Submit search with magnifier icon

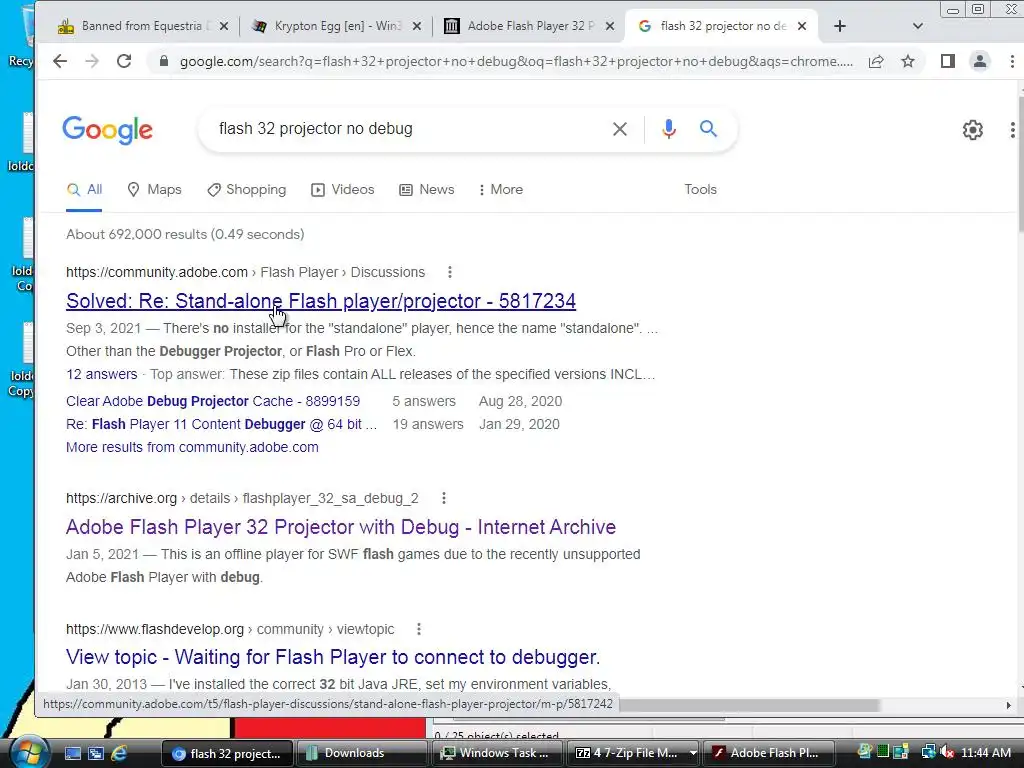709,129
